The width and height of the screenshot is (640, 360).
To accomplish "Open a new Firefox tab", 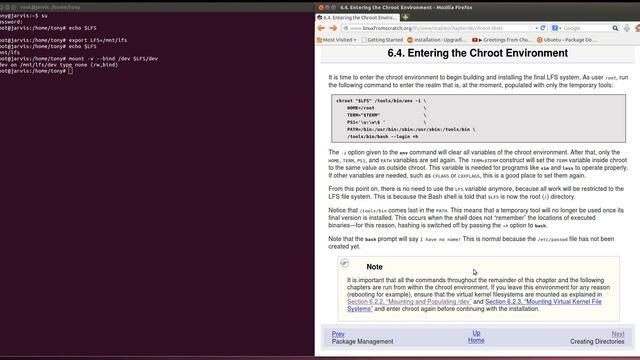I will (x=405, y=17).
